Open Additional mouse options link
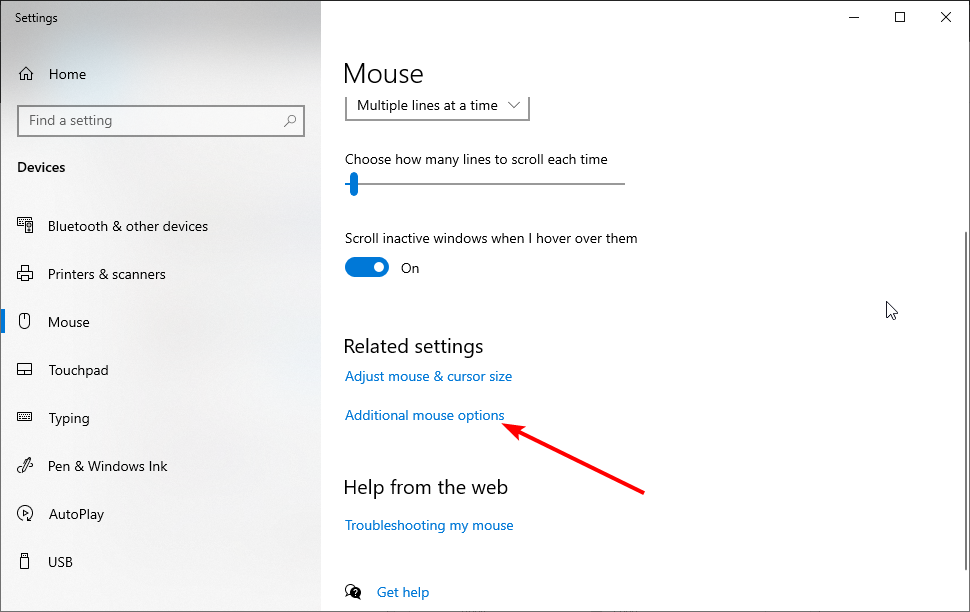This screenshot has width=970, height=612. point(424,415)
